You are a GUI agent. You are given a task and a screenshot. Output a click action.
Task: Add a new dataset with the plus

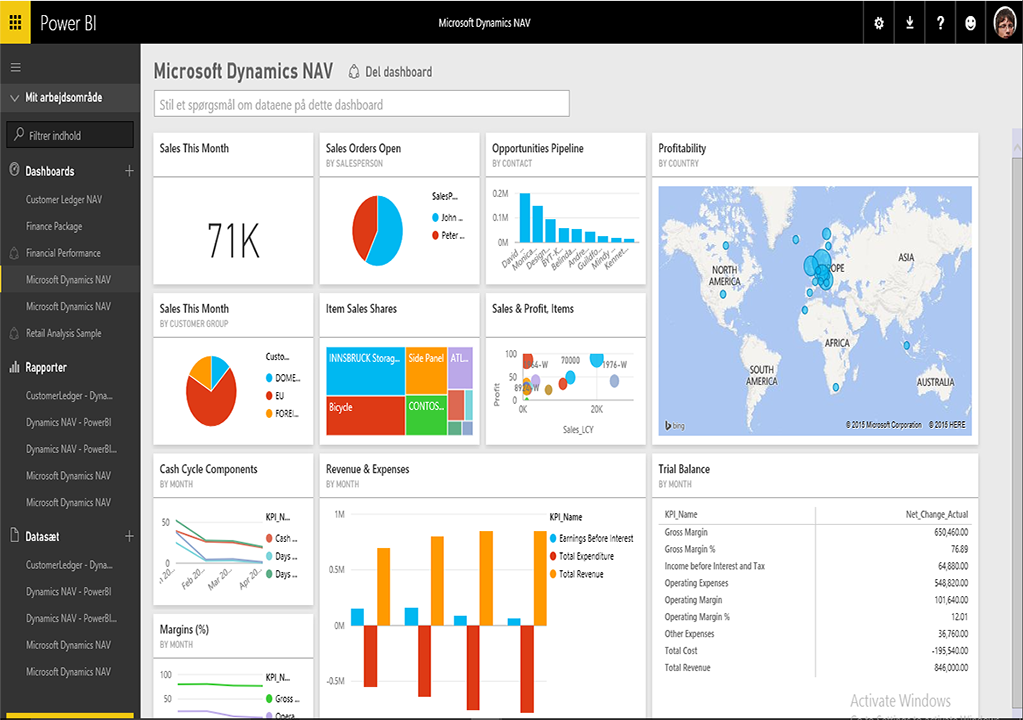[129, 536]
